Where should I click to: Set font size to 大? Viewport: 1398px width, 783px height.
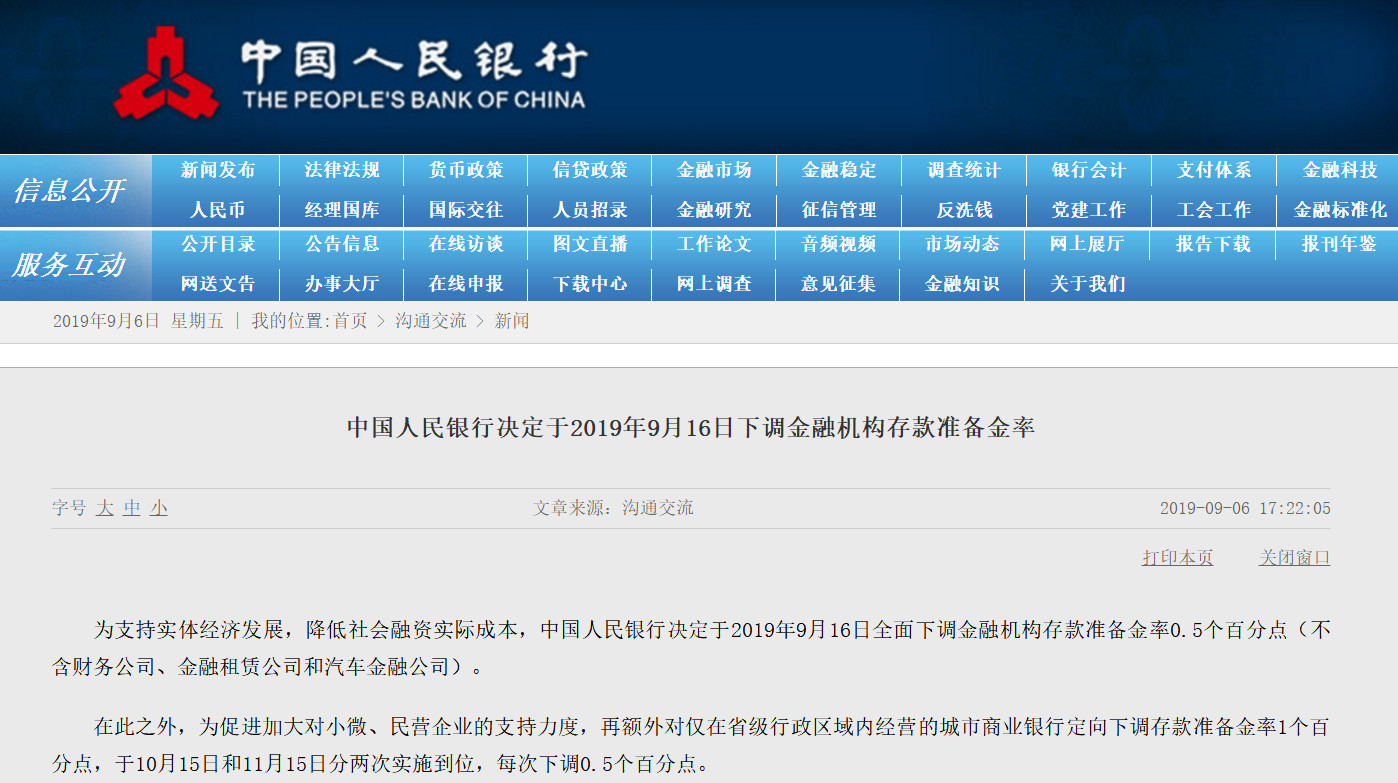pyautogui.click(x=105, y=508)
